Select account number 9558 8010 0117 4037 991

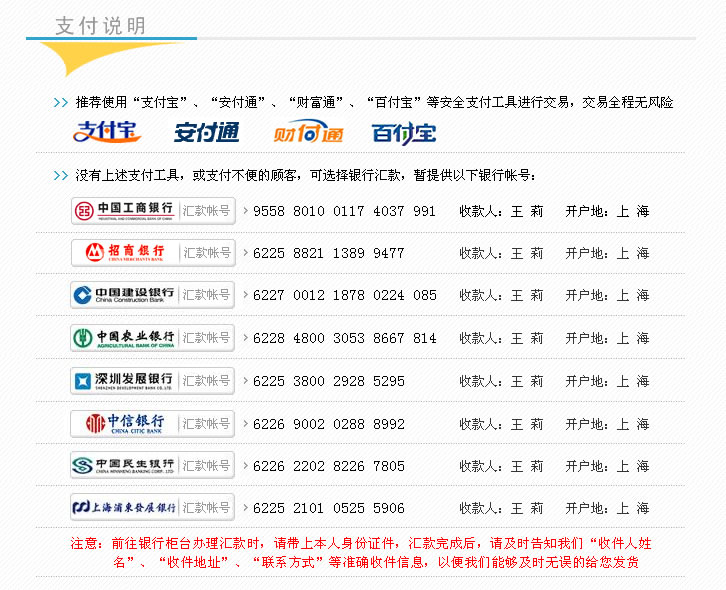tap(344, 212)
